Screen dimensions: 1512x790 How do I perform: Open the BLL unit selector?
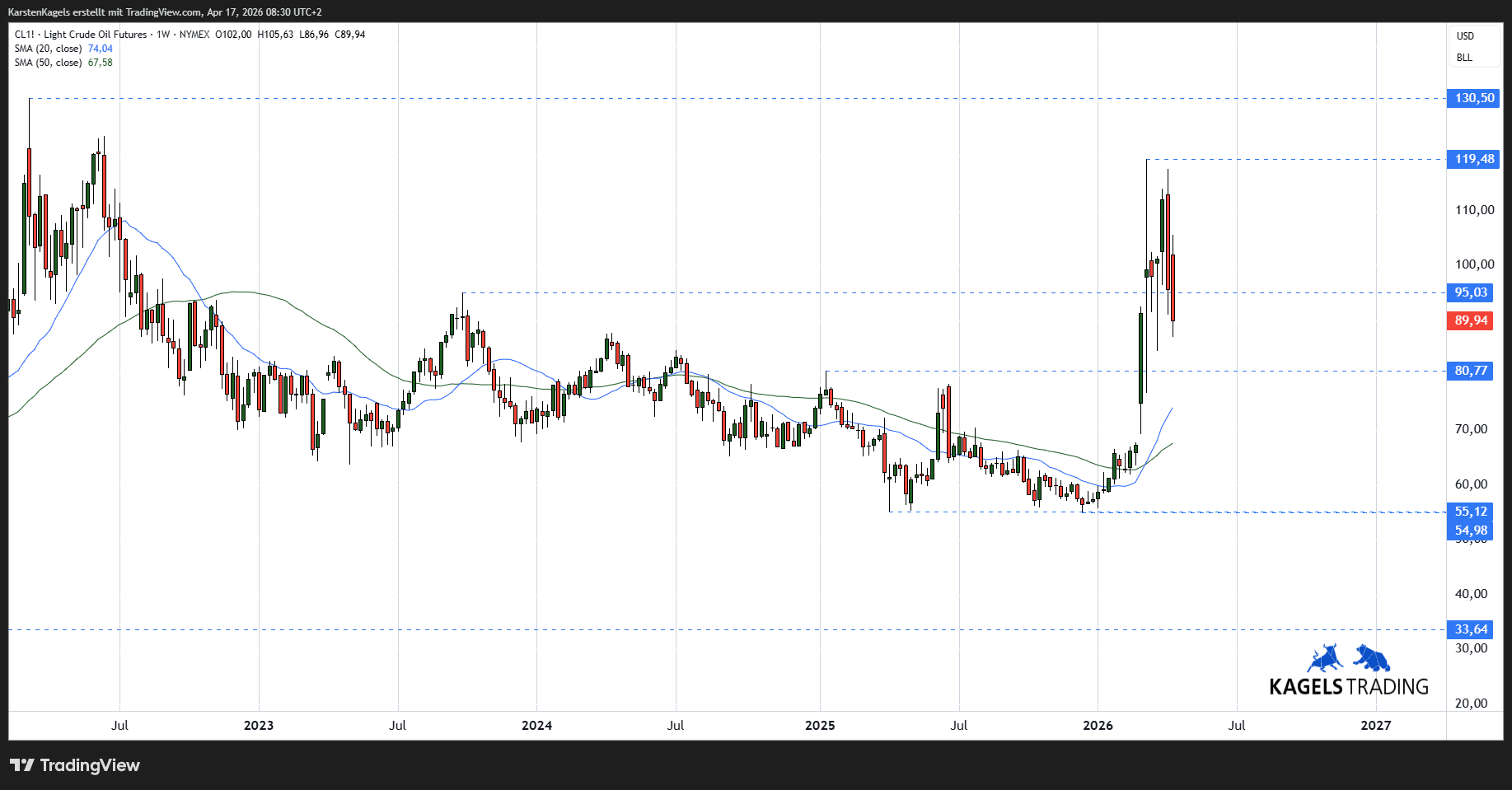pyautogui.click(x=1464, y=58)
